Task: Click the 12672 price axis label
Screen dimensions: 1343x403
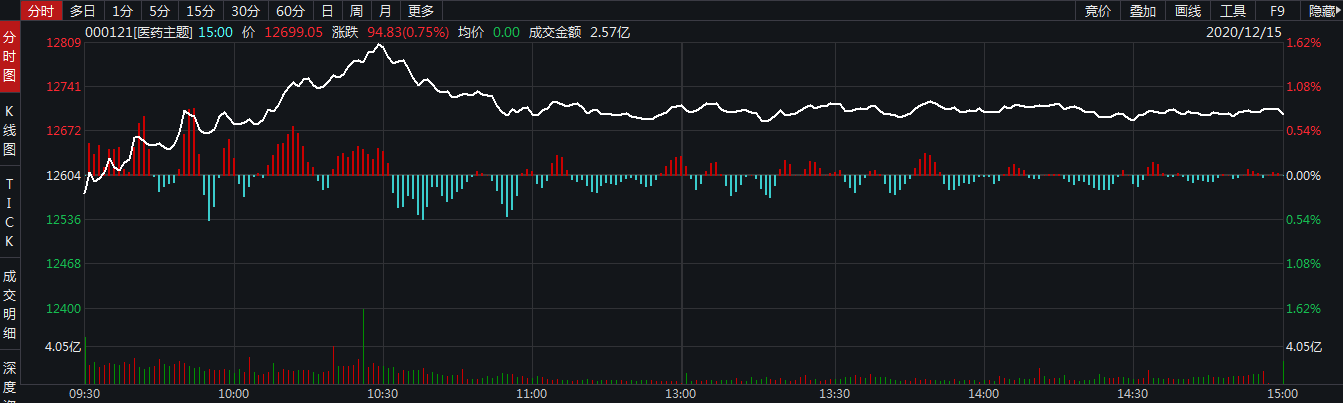Action: 64,132
